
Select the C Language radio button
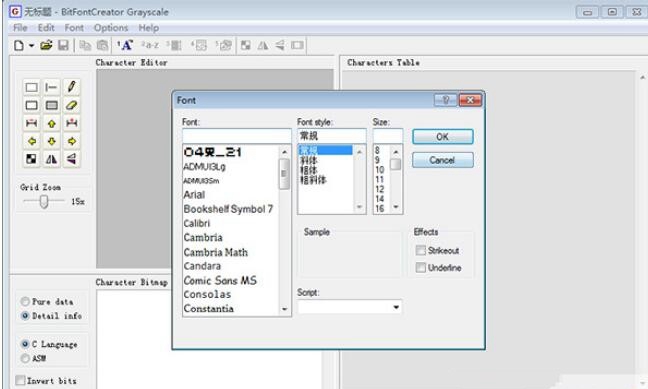coord(25,344)
